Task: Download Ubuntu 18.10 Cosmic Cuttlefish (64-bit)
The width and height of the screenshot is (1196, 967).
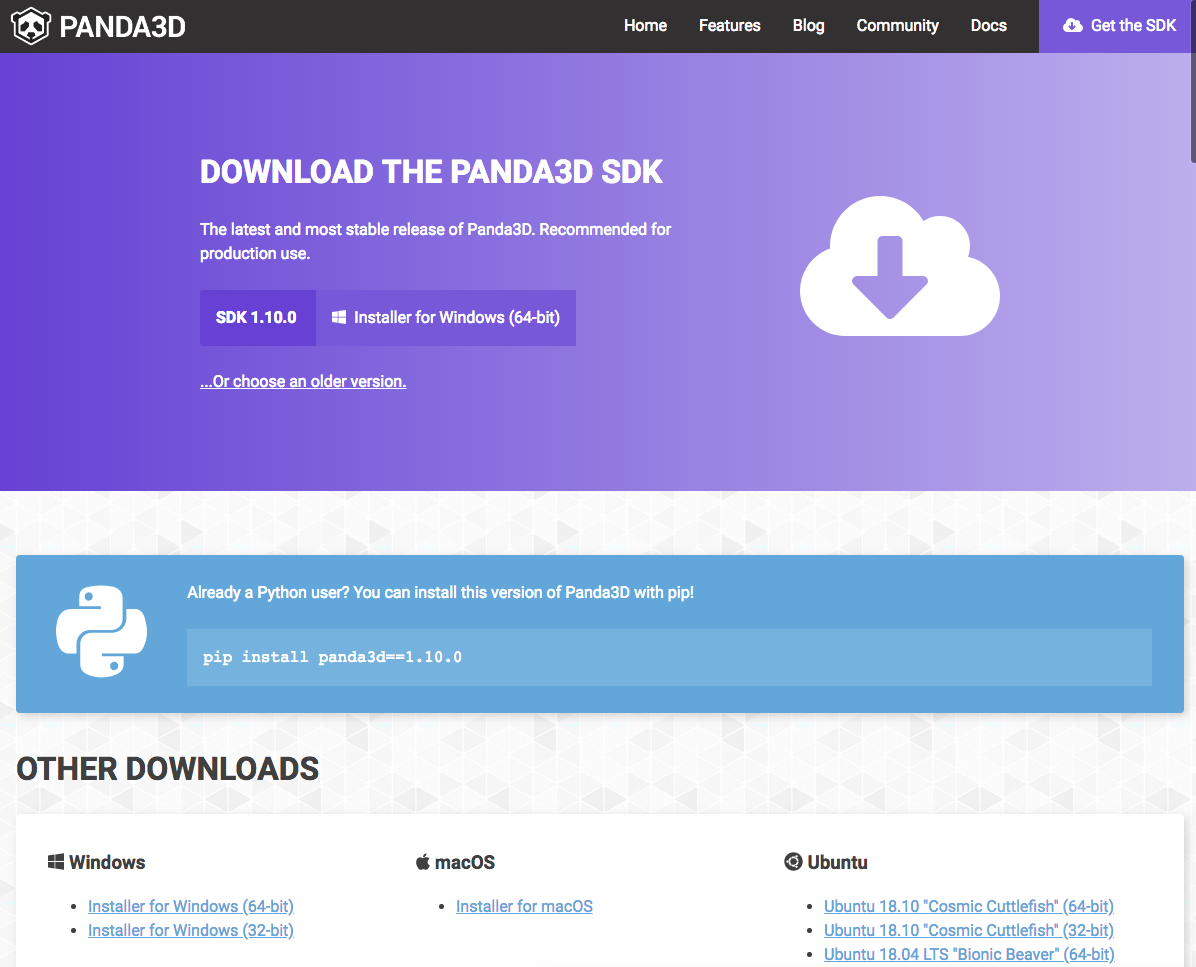Action: click(969, 906)
